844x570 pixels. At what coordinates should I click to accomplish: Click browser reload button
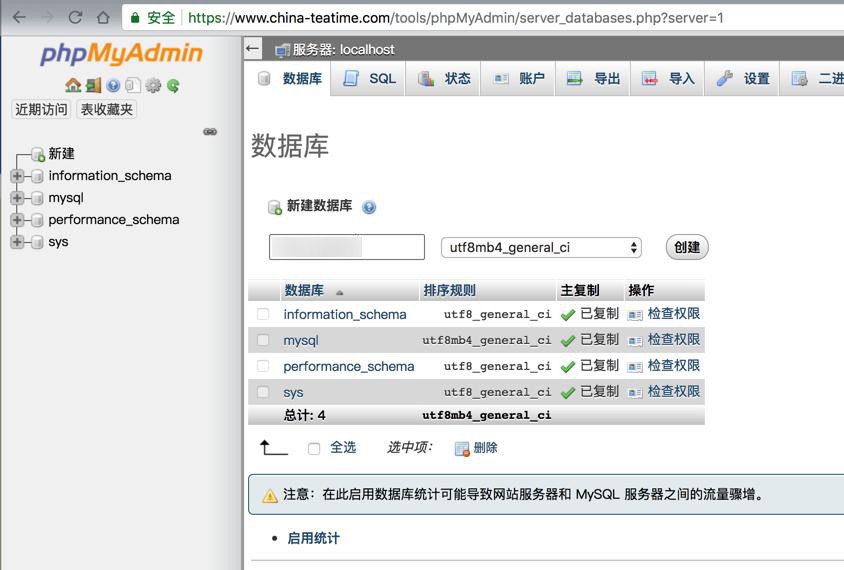click(x=75, y=18)
